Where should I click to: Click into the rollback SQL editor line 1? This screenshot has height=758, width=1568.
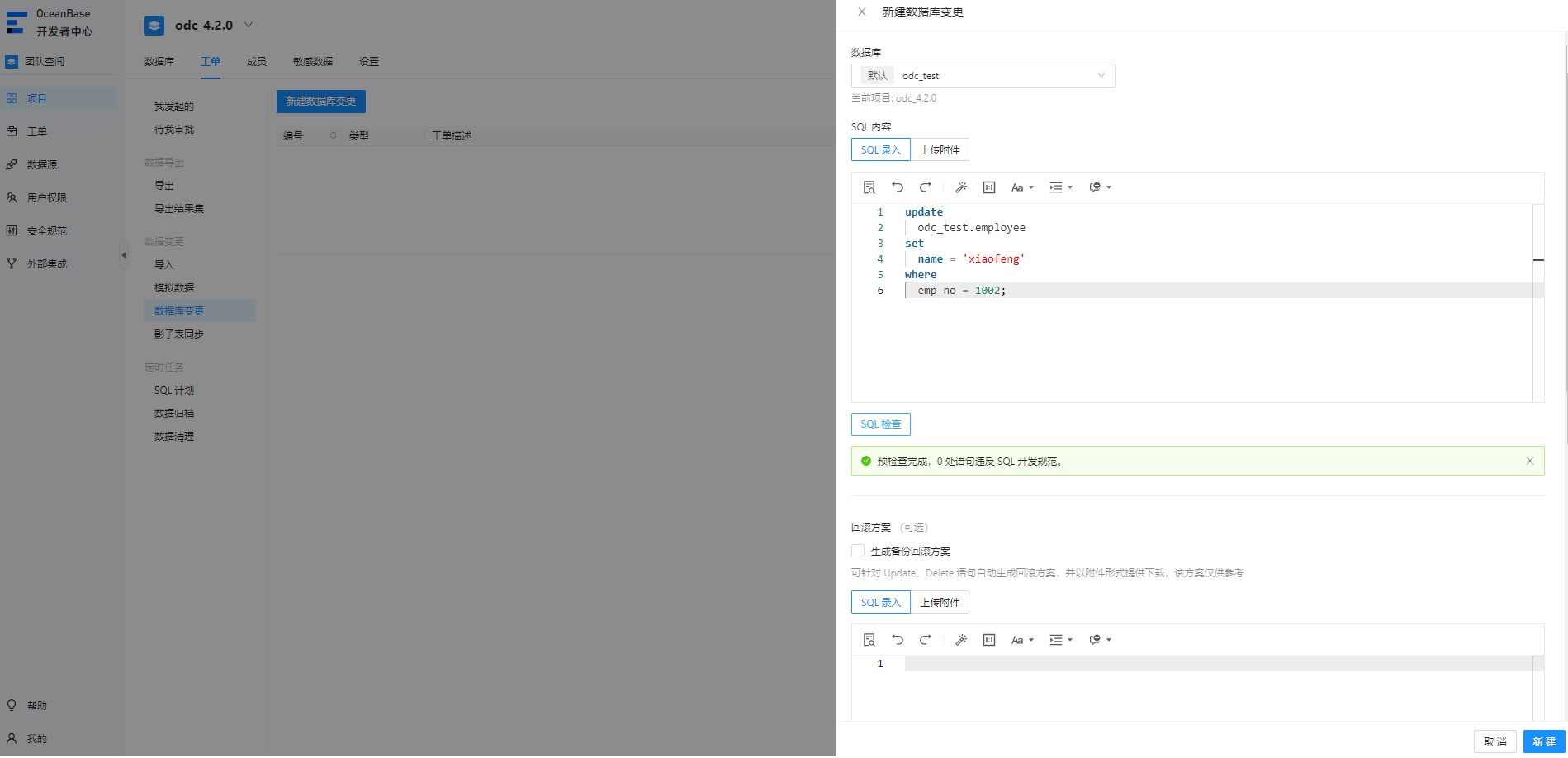click(x=1218, y=664)
